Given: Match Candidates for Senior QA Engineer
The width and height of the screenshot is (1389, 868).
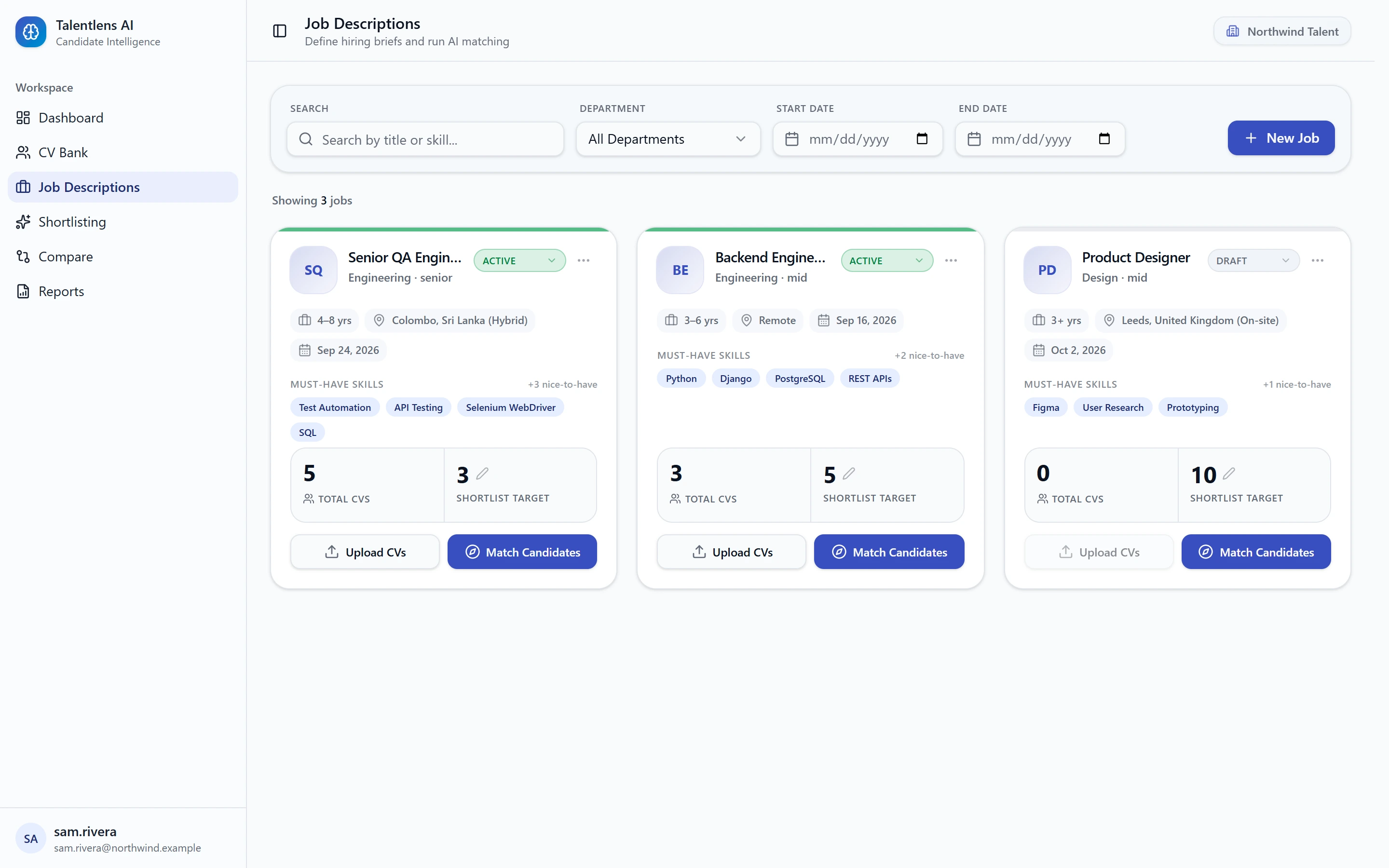Looking at the screenshot, I should pos(522,552).
